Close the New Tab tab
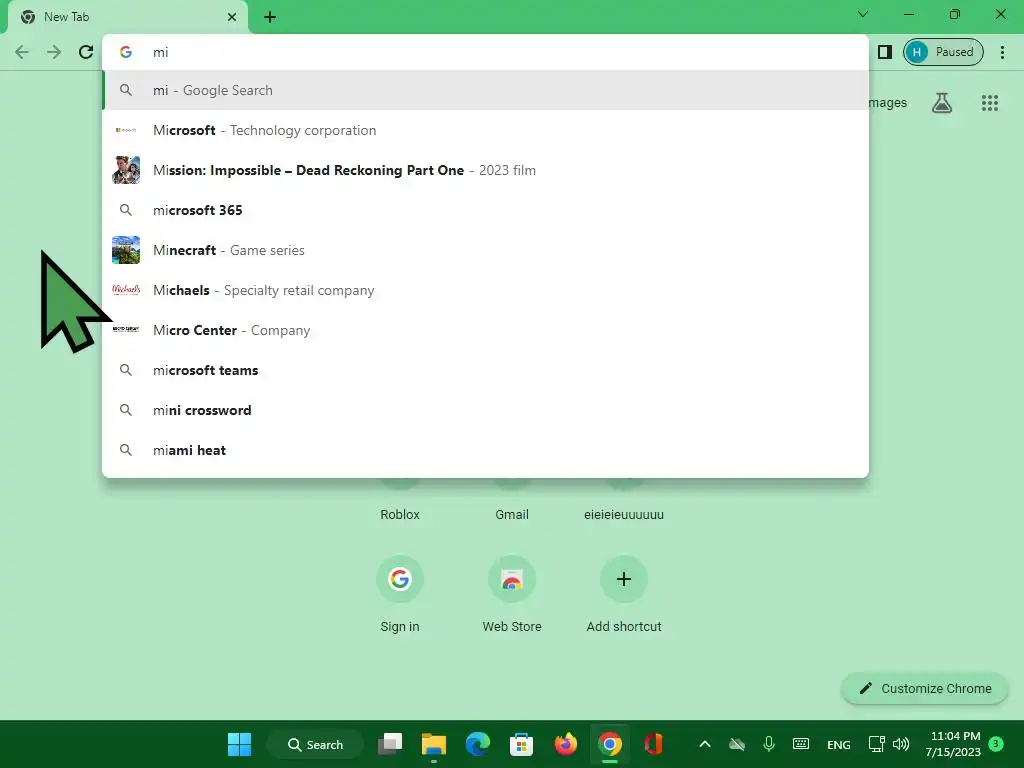Viewport: 1024px width, 768px height. (x=232, y=17)
